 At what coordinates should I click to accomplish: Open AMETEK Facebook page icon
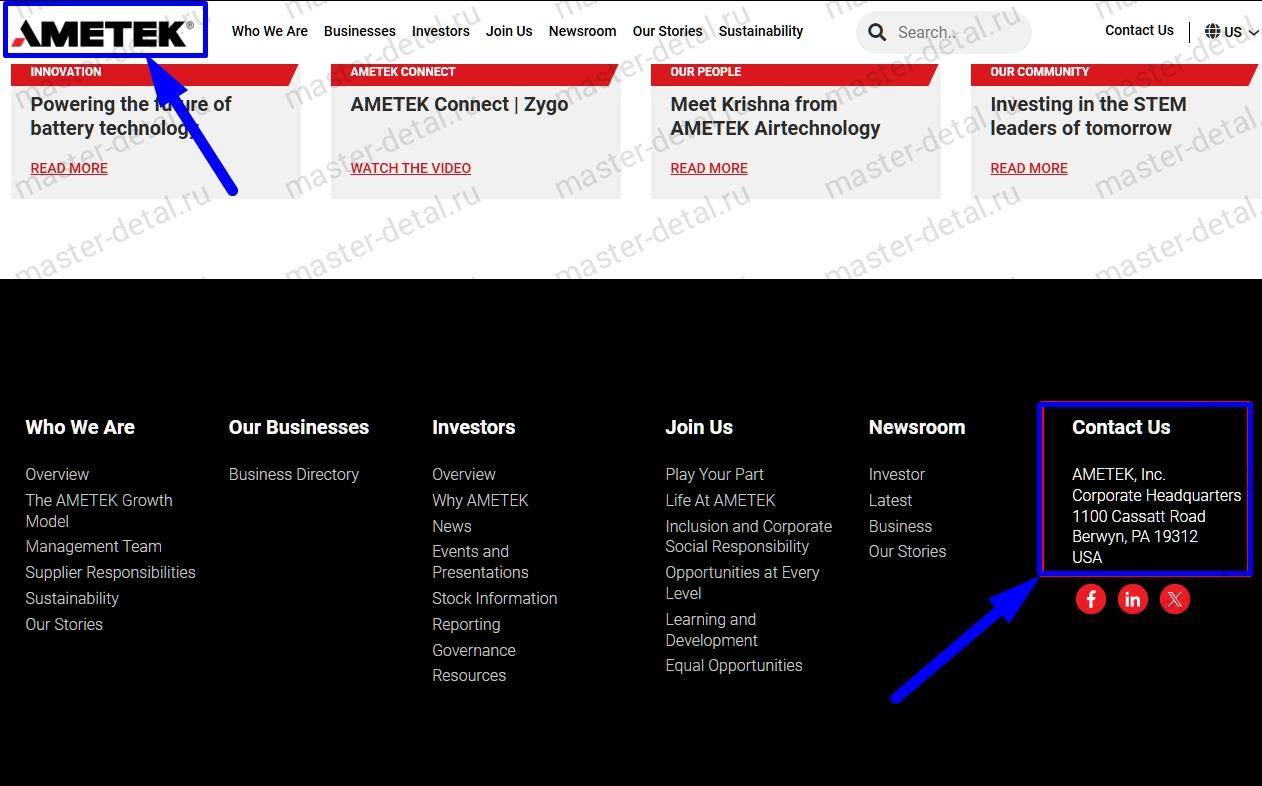point(1090,599)
